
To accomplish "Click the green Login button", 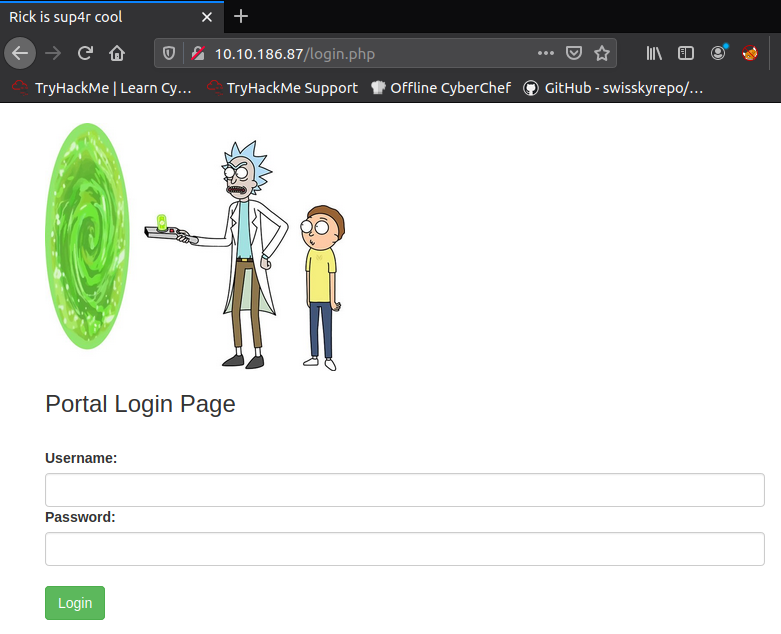I will pos(75,603).
